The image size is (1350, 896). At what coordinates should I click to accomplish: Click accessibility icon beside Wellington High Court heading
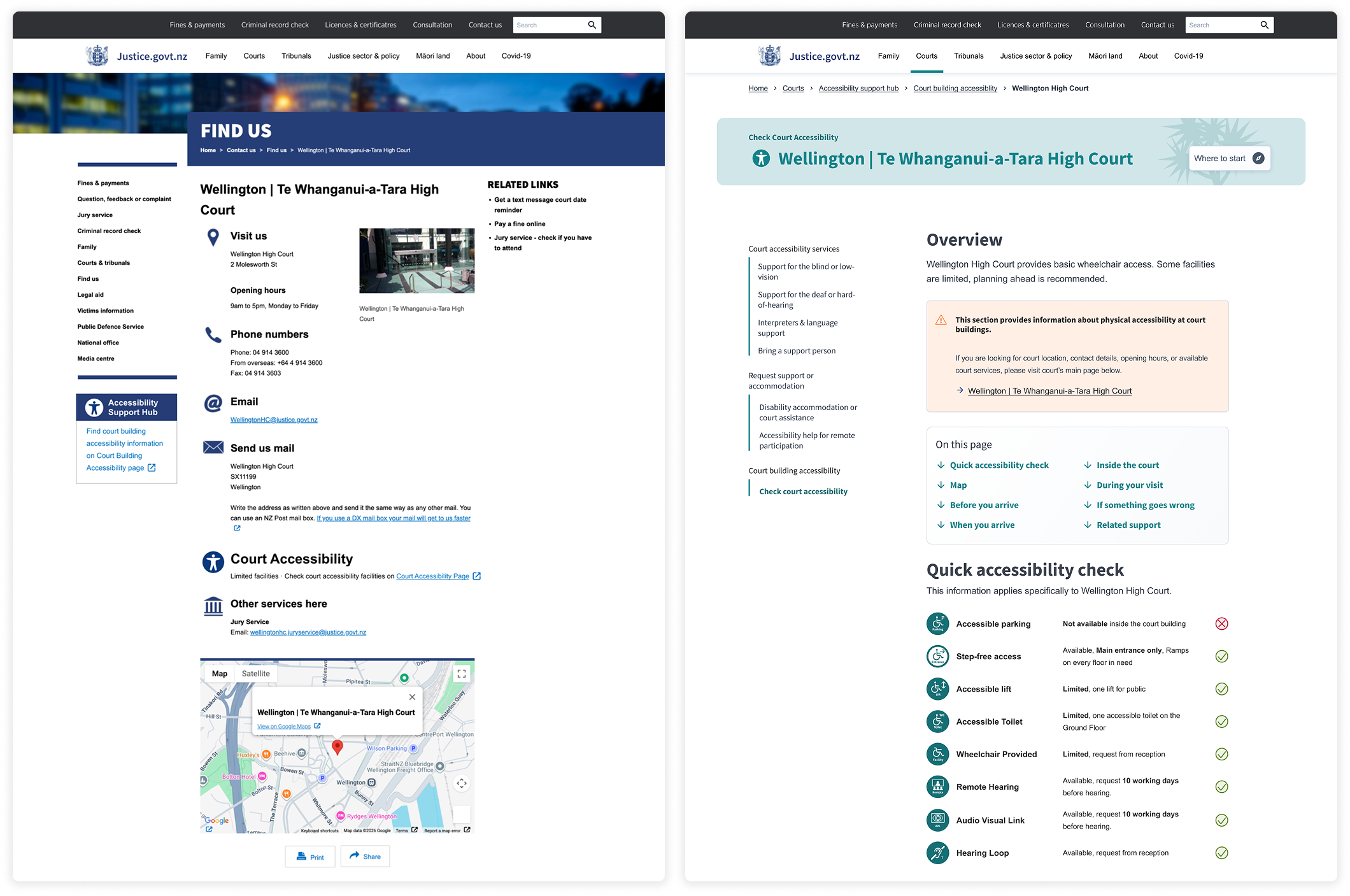pos(761,158)
